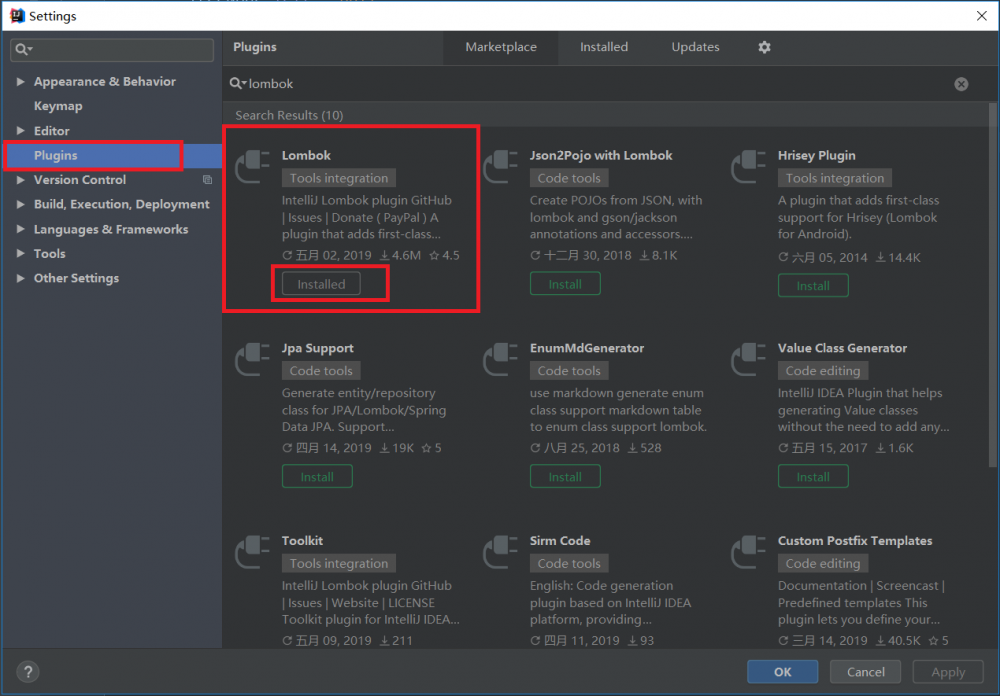
Task: Click the Lombok plugin title
Action: click(x=306, y=155)
